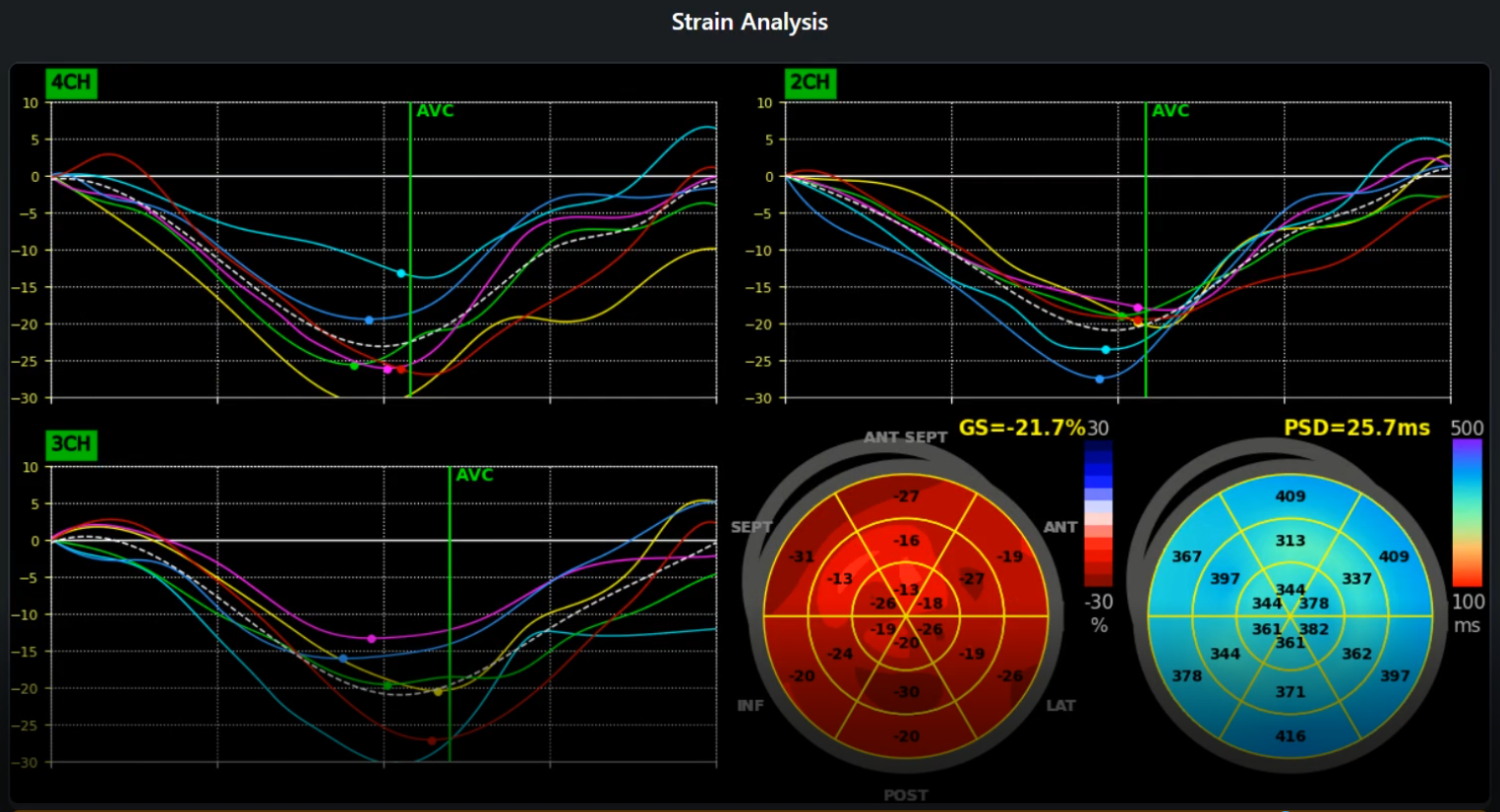Pick the 382 segment in timing bullseye

1313,629
